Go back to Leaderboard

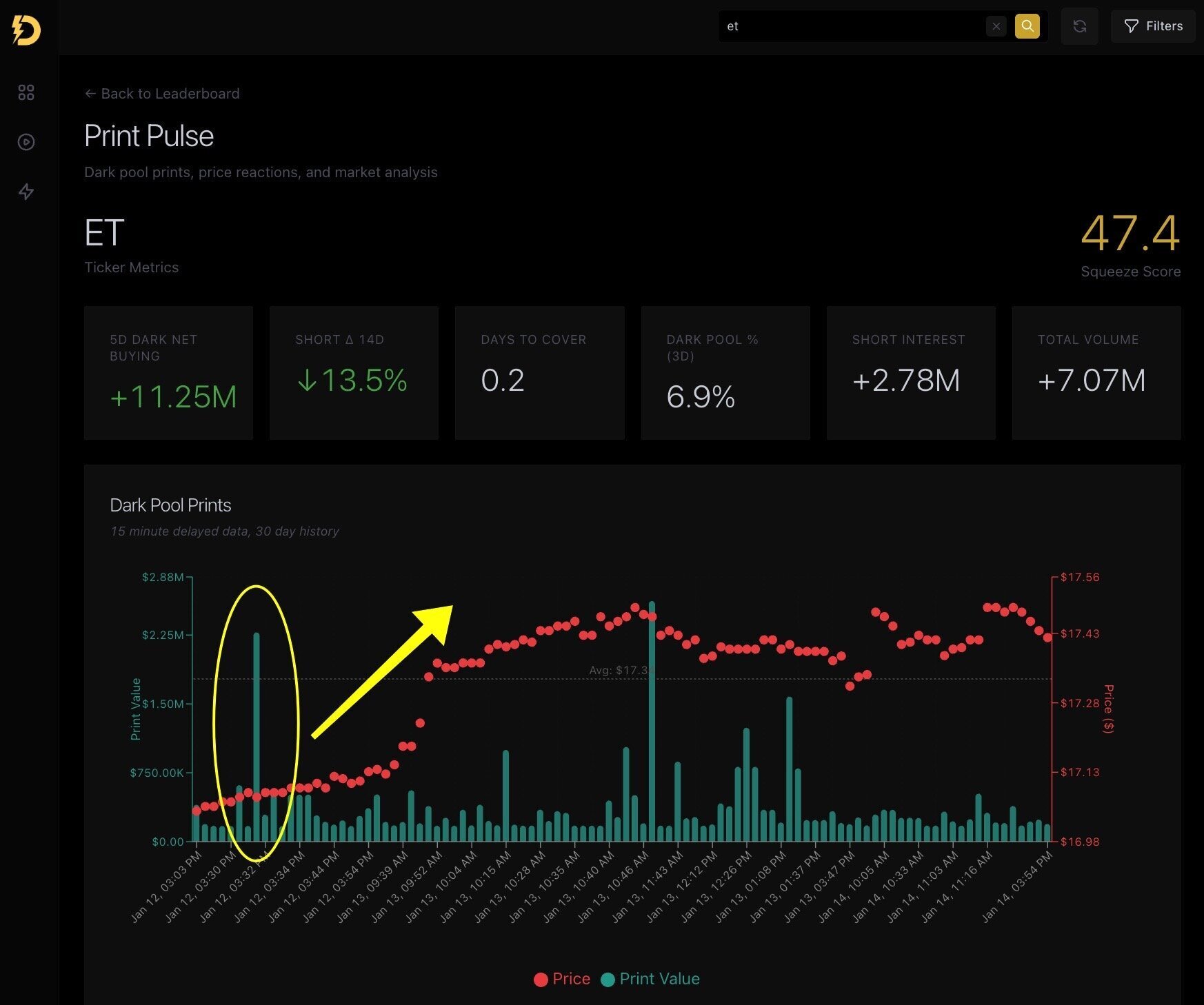(x=162, y=94)
